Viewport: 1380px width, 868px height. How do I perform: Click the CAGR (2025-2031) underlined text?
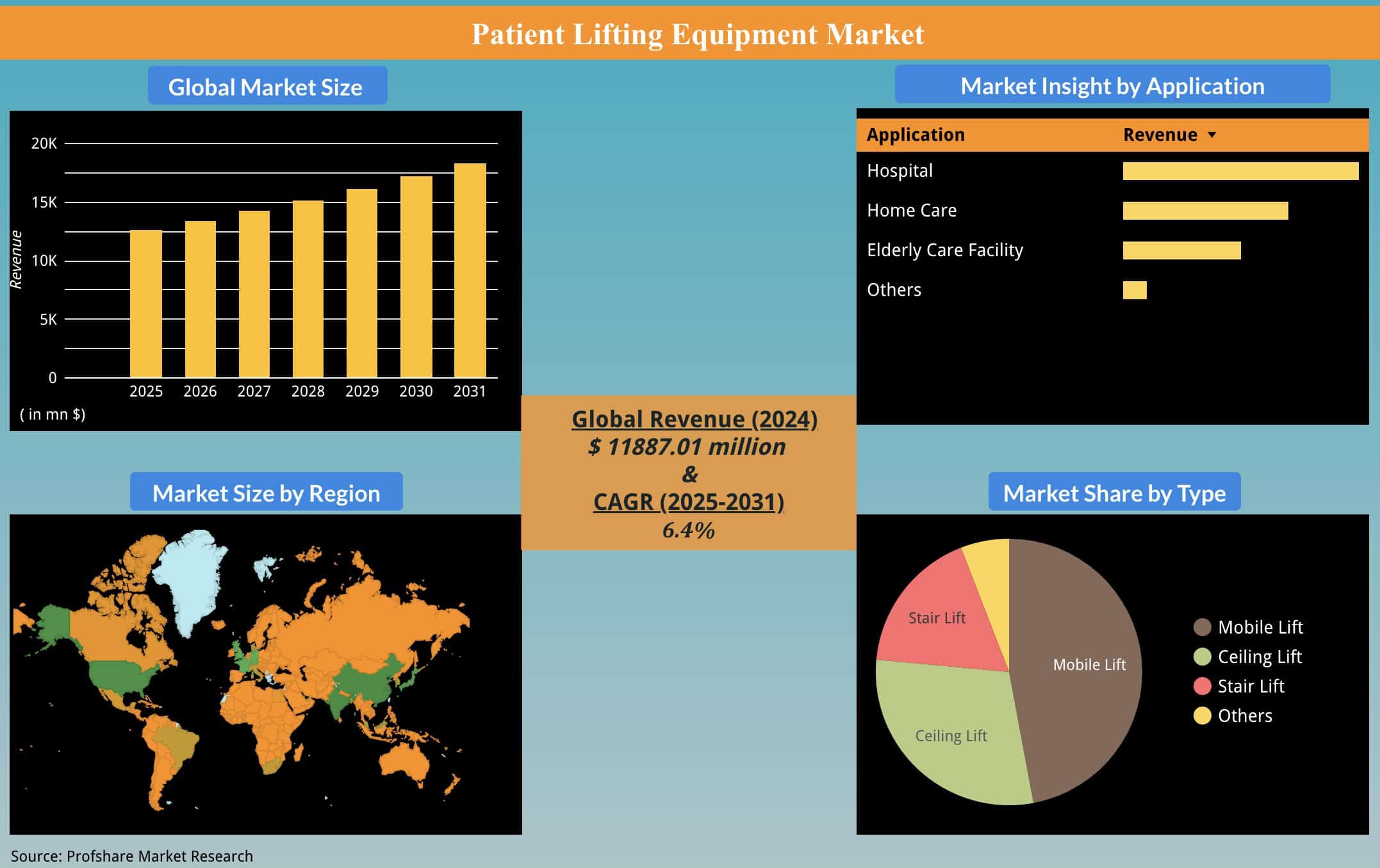[689, 502]
